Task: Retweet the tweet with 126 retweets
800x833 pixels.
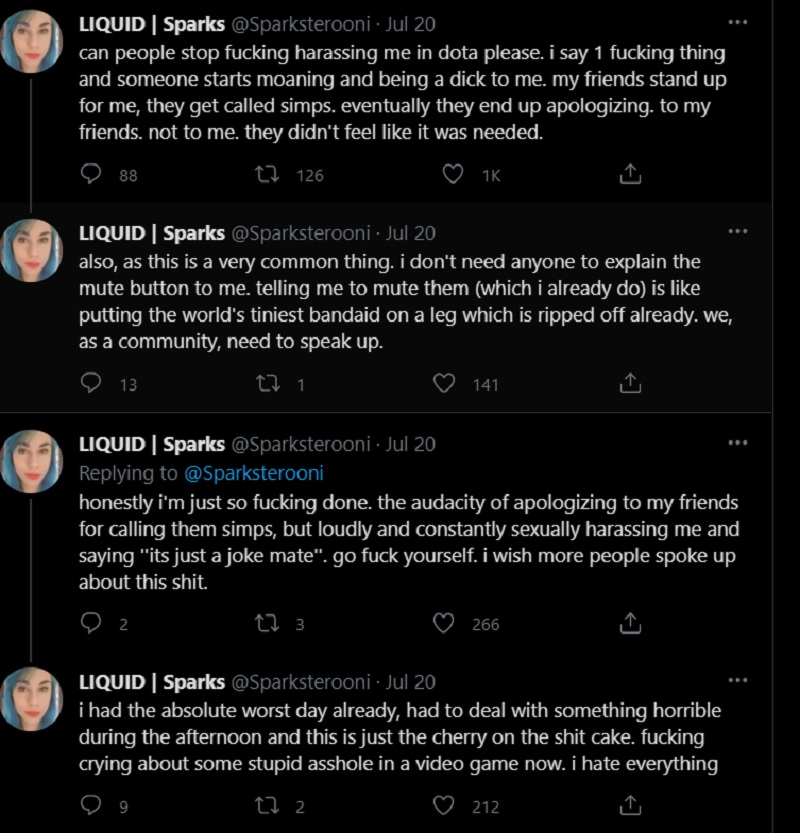Action: tap(267, 174)
